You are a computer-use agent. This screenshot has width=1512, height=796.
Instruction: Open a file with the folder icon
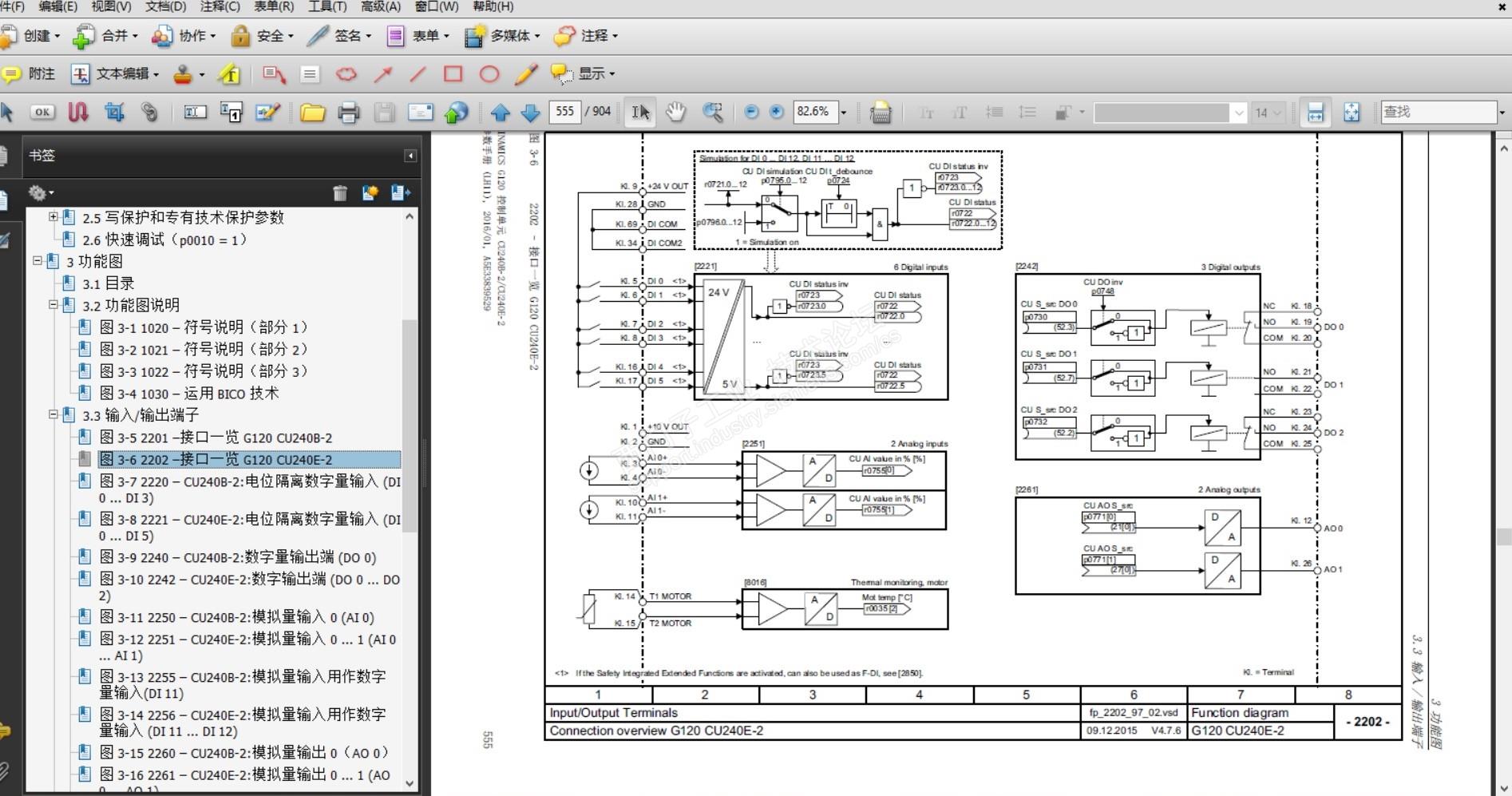[312, 113]
